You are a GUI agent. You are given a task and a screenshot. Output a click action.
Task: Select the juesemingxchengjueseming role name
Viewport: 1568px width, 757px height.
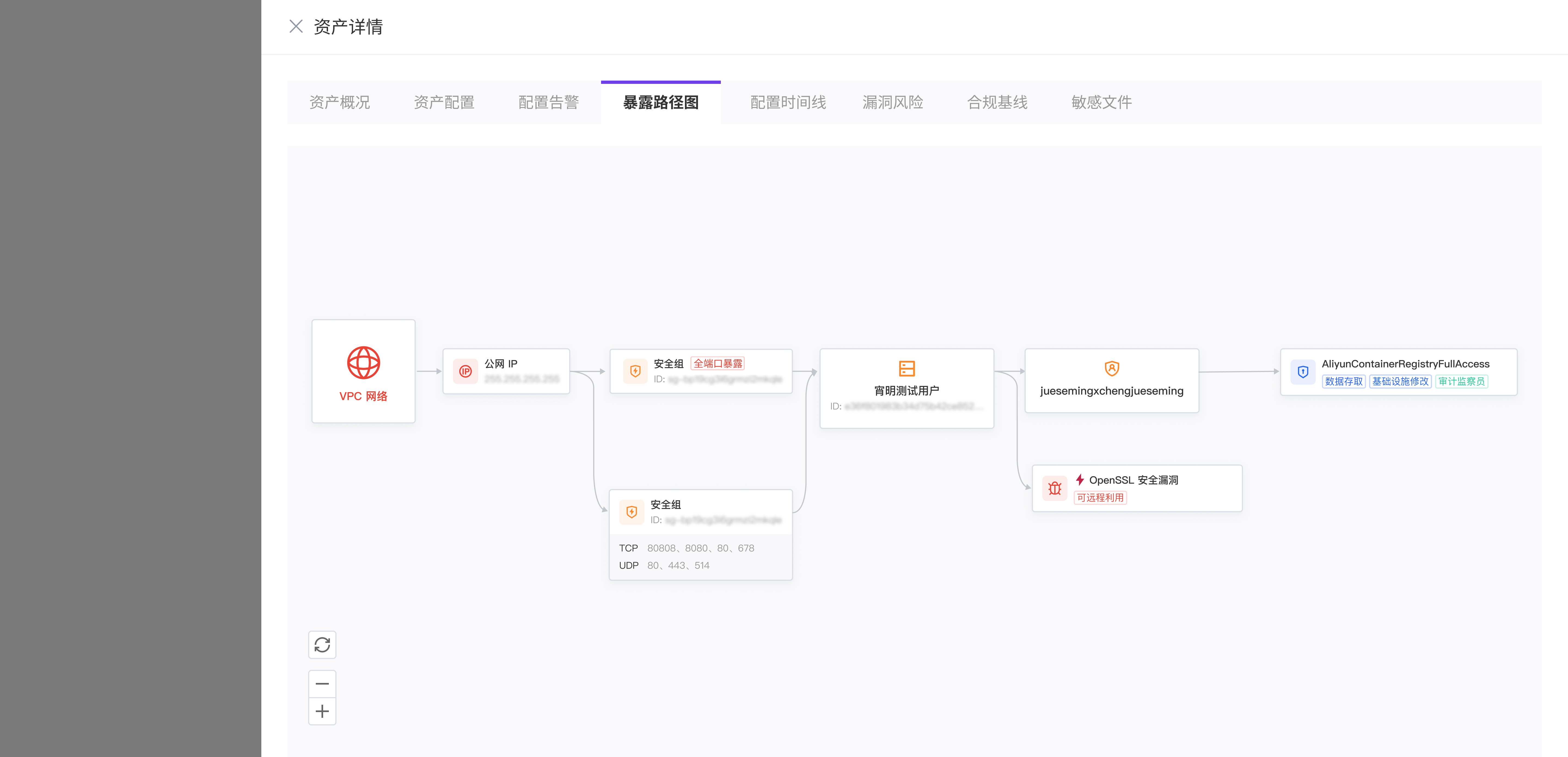(x=1111, y=391)
